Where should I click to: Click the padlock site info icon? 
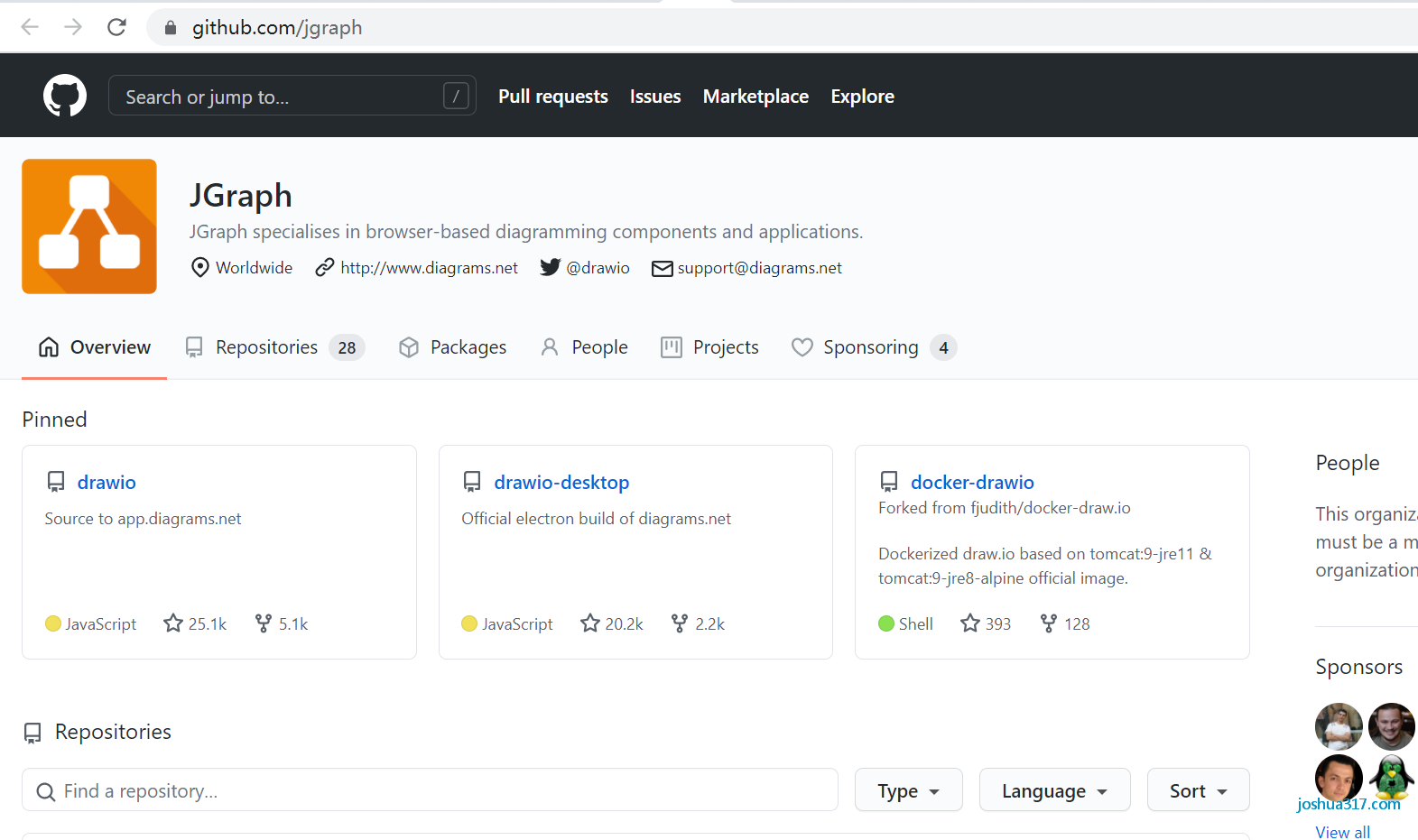point(171,28)
